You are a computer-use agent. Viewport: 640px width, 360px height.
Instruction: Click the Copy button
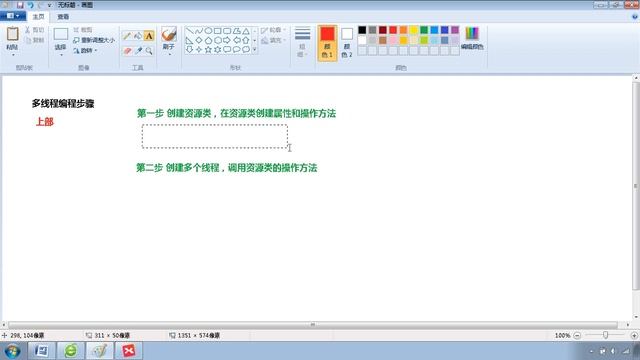click(x=34, y=40)
